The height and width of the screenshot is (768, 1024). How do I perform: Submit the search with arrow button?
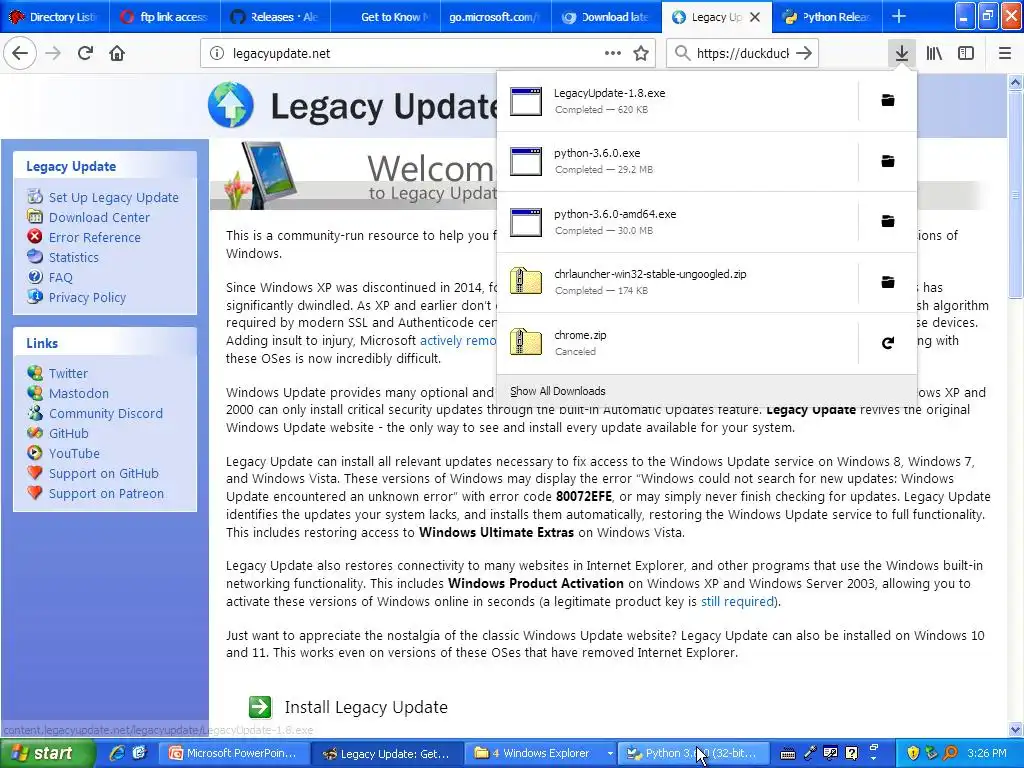pyautogui.click(x=804, y=54)
